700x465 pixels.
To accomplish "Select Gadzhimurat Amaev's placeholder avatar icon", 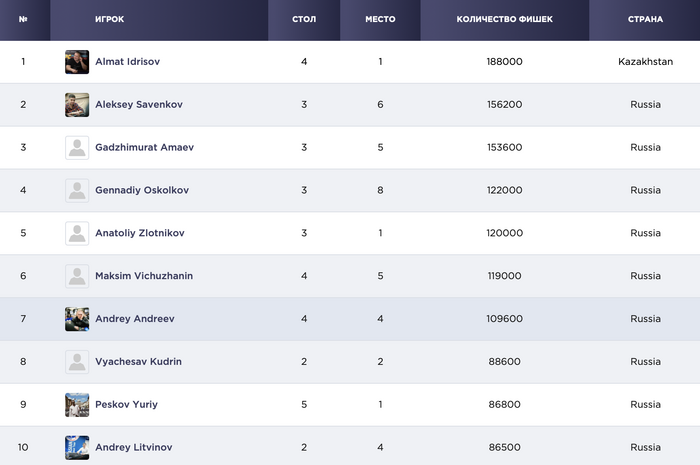I will 77,148.
